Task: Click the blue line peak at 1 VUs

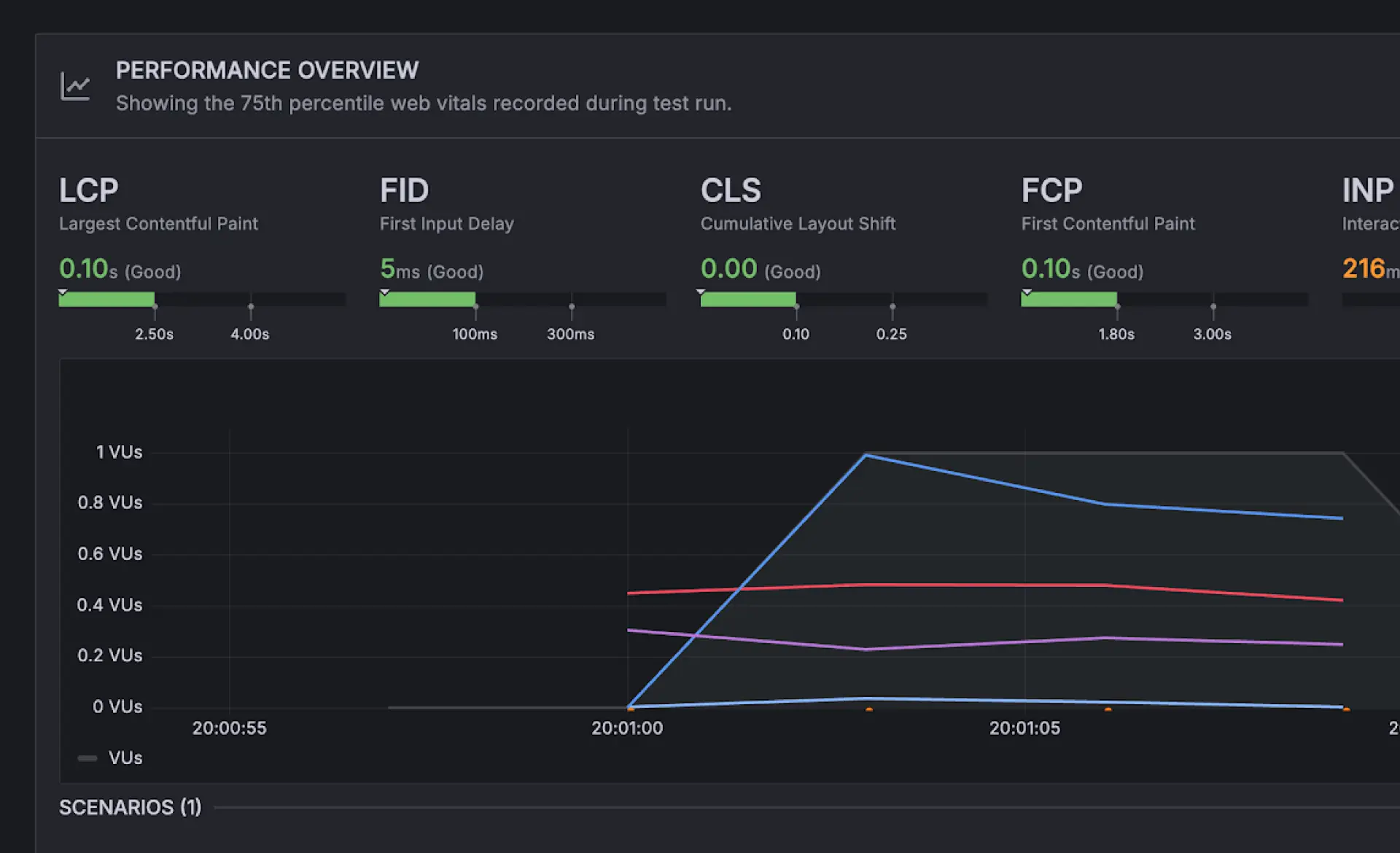Action: click(866, 455)
